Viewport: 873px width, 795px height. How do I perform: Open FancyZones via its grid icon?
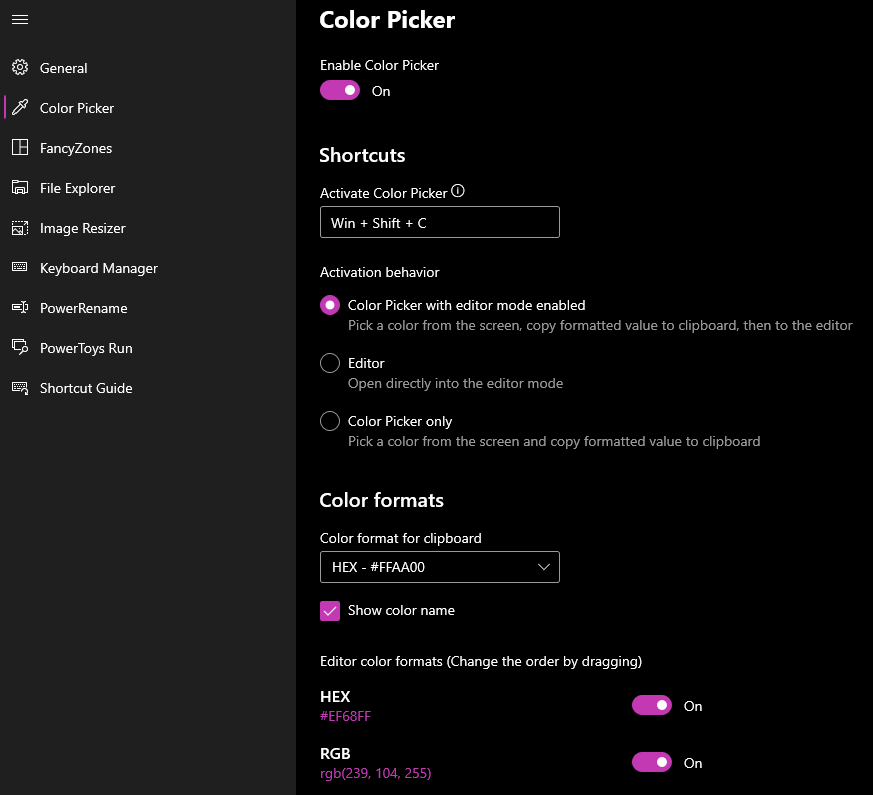(20, 148)
